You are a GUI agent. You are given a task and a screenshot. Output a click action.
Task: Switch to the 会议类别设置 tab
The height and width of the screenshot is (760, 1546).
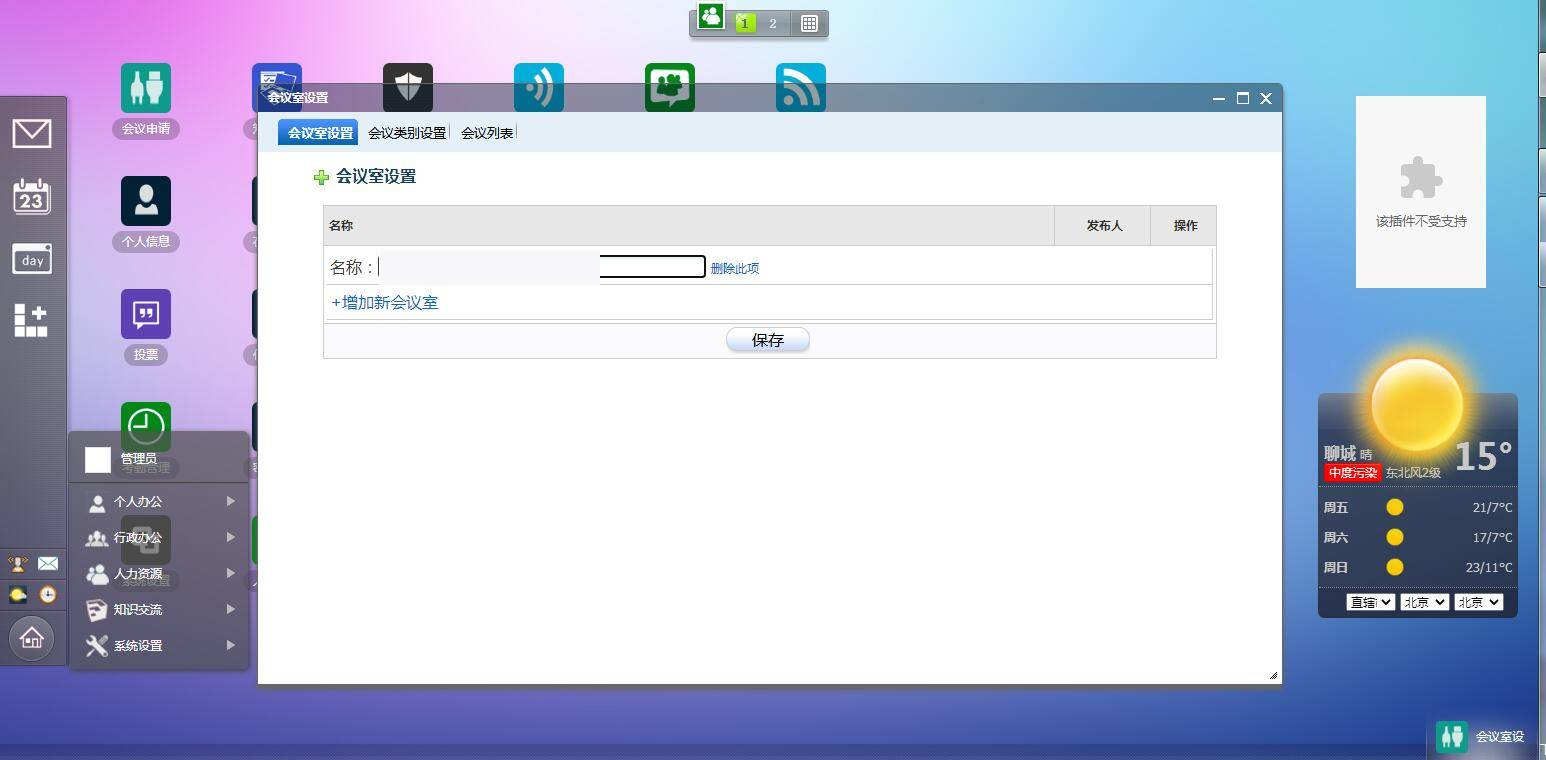pos(406,131)
